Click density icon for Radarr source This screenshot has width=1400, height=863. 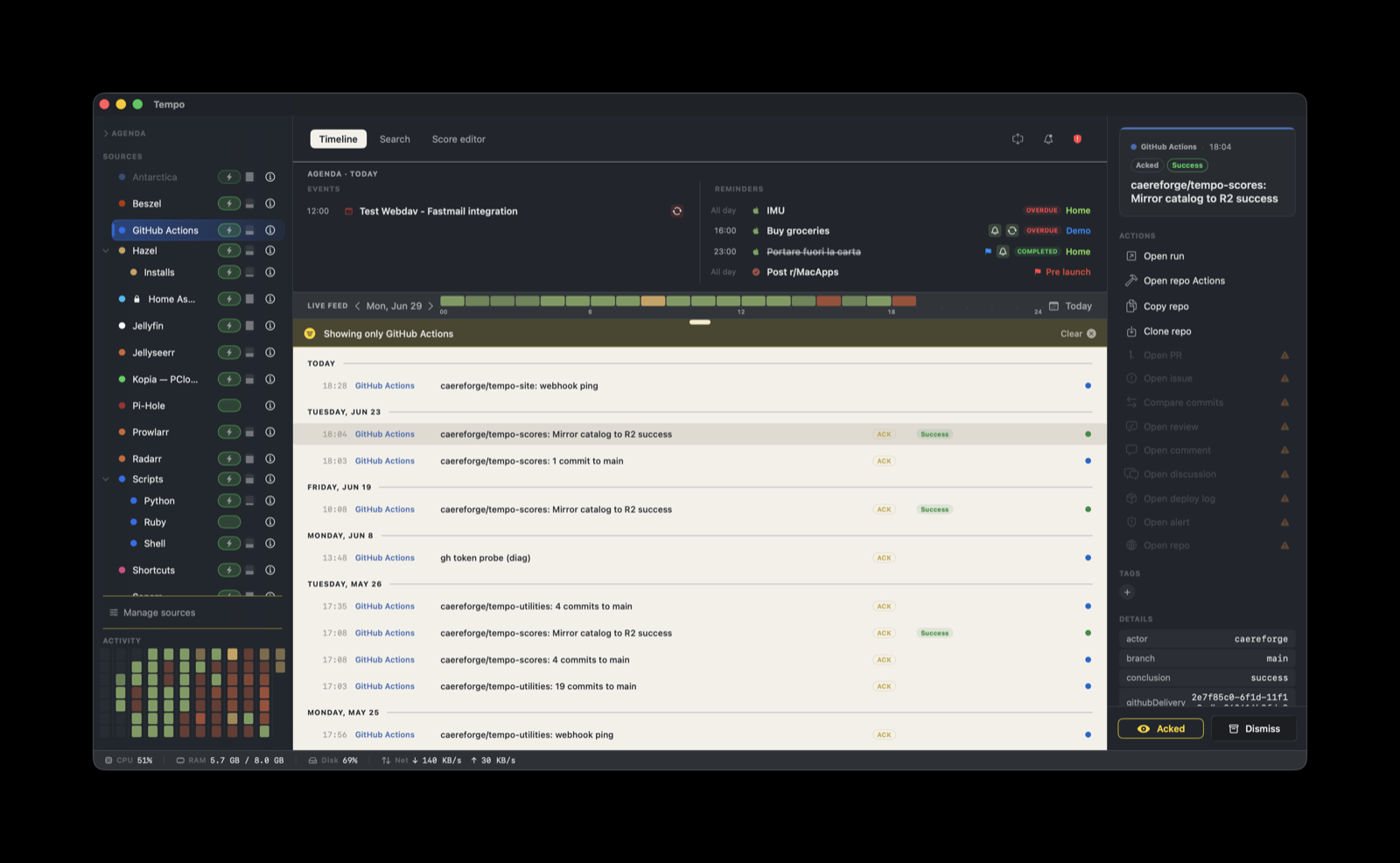(x=249, y=459)
